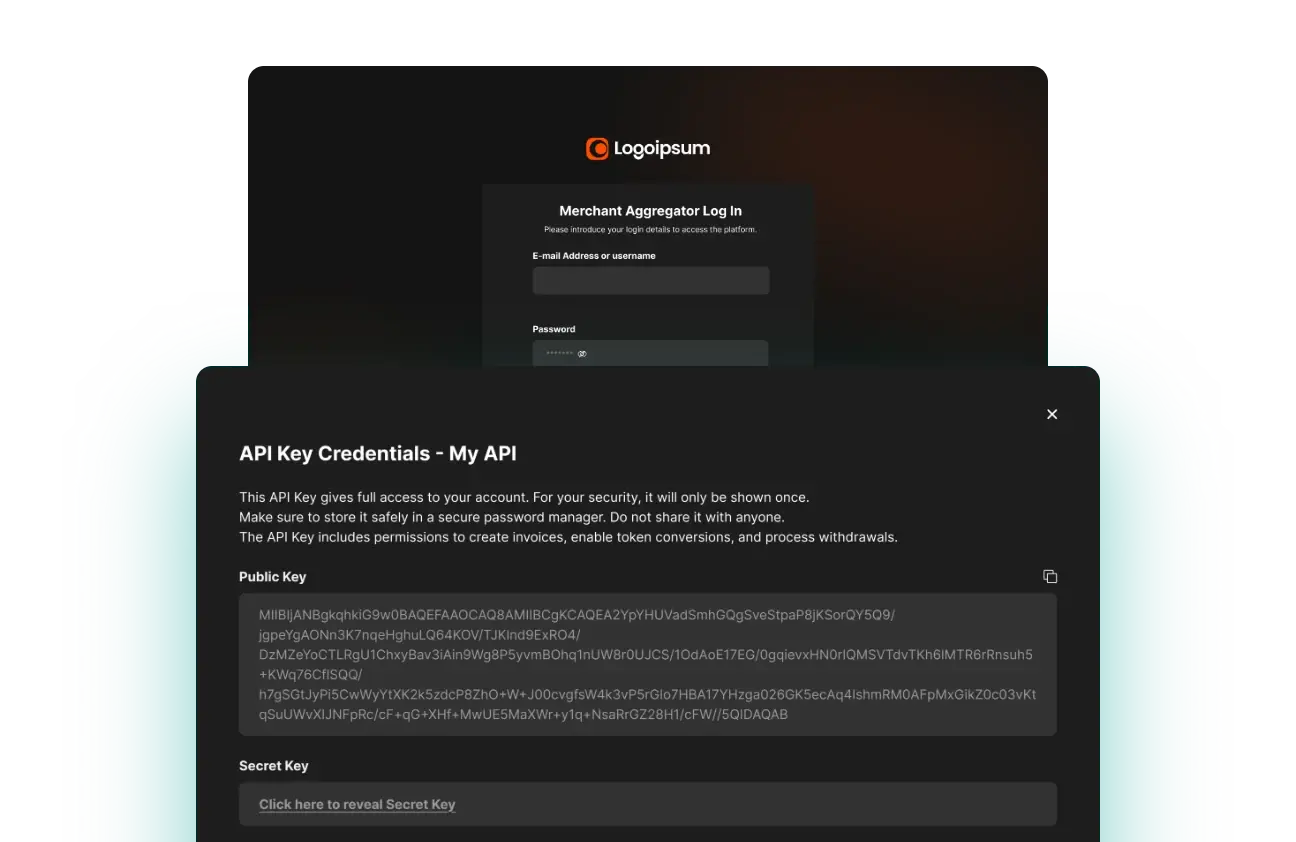1296x842 pixels.
Task: Copy the Public Key with the copy icon
Action: pyautogui.click(x=1050, y=577)
